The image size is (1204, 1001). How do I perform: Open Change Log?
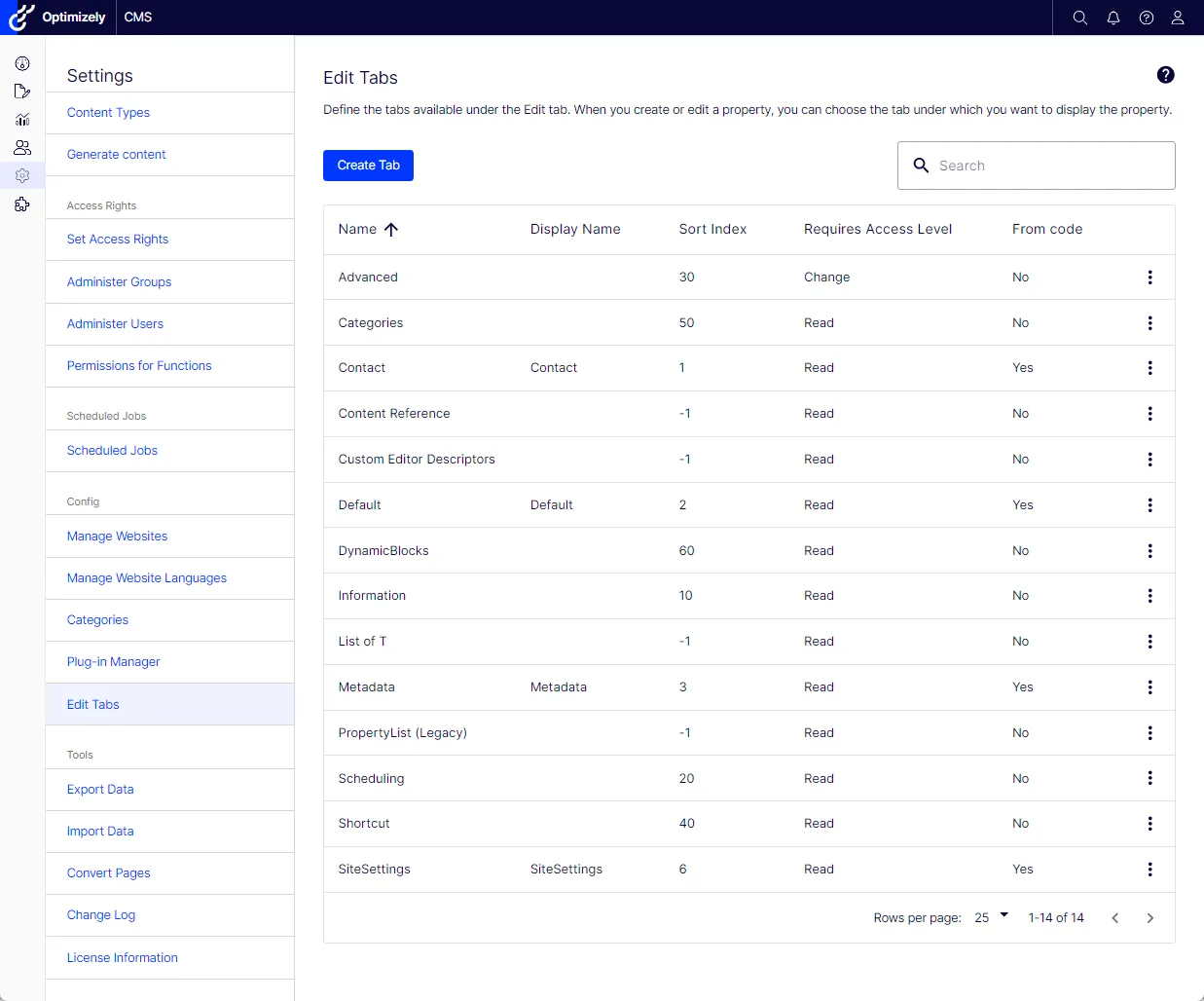point(101,915)
